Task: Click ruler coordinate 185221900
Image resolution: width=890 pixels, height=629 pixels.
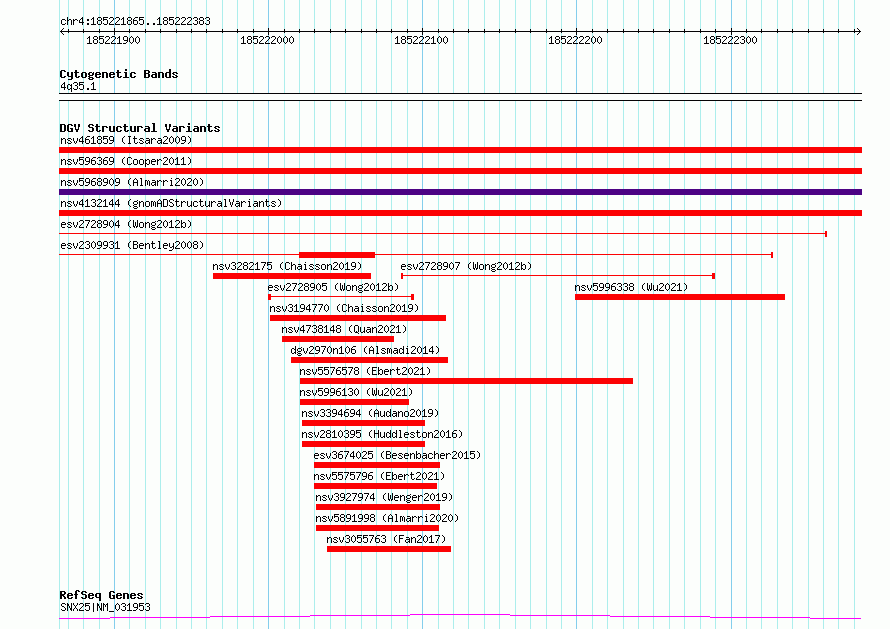Action: click(x=113, y=40)
